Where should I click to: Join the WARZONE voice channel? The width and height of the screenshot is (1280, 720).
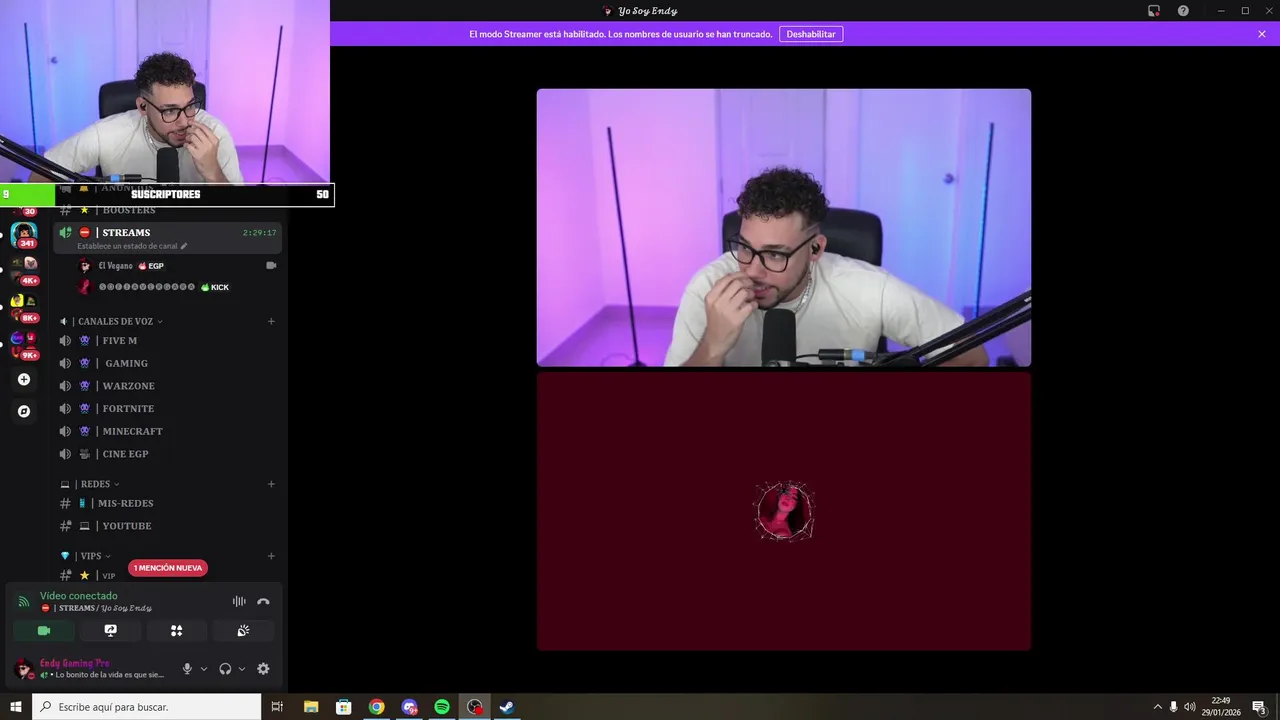tap(168, 386)
